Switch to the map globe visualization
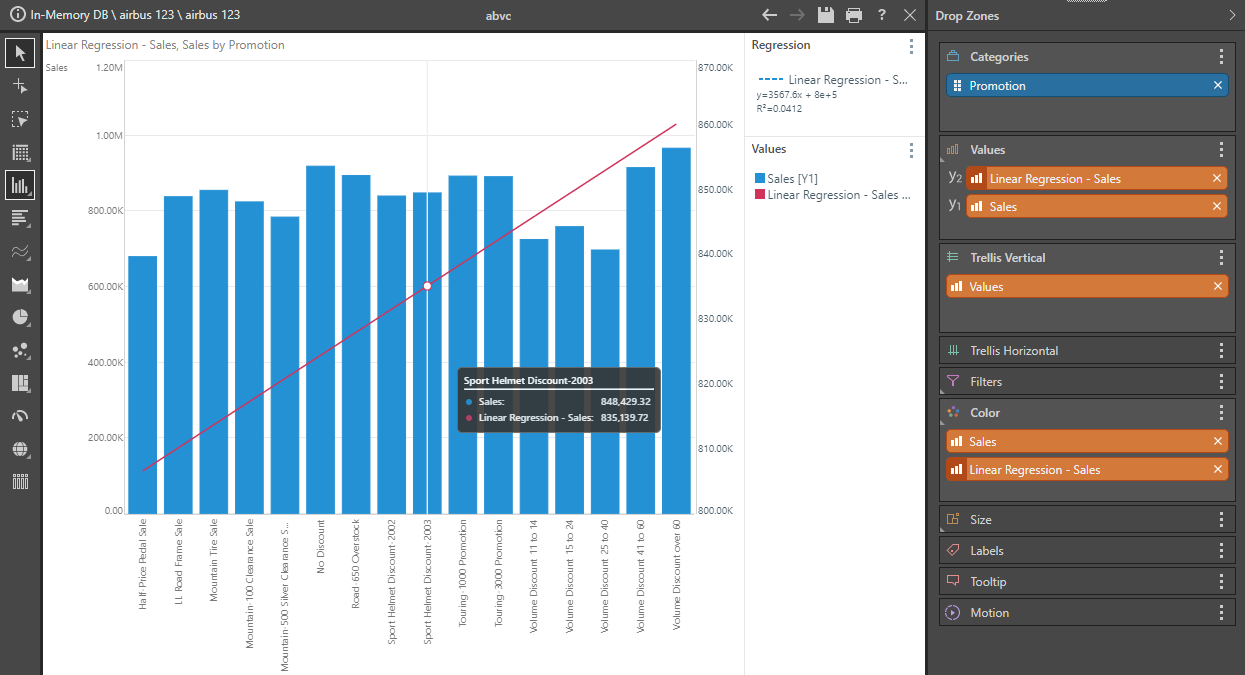 20,449
